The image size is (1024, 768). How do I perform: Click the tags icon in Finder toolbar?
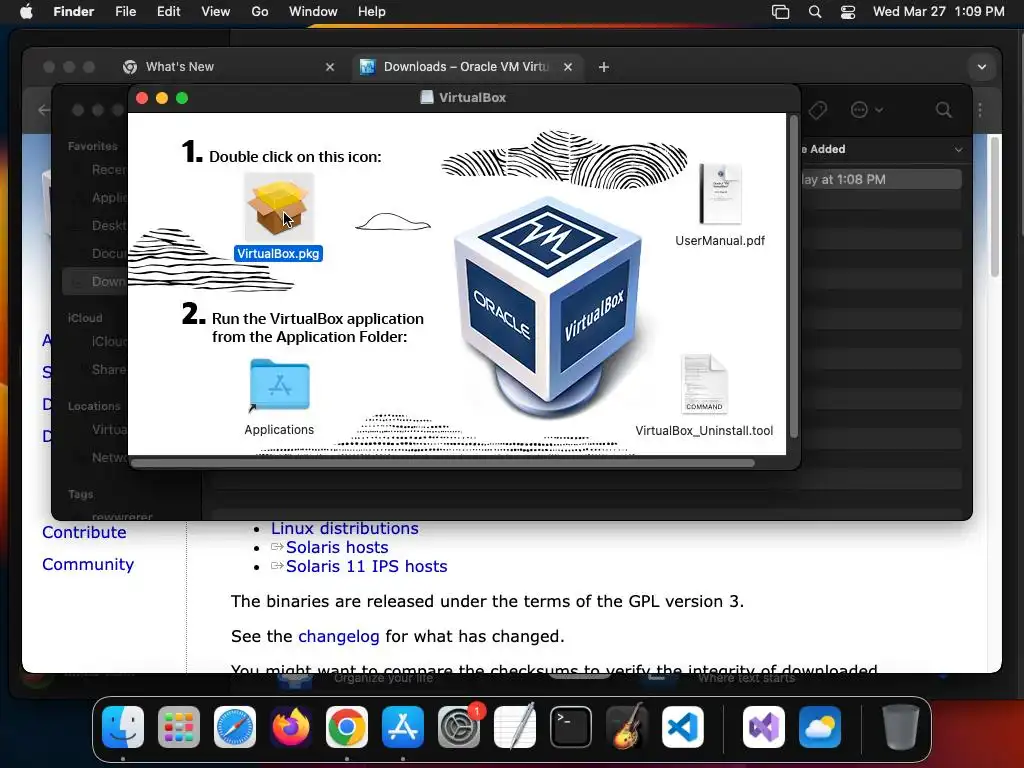click(817, 110)
